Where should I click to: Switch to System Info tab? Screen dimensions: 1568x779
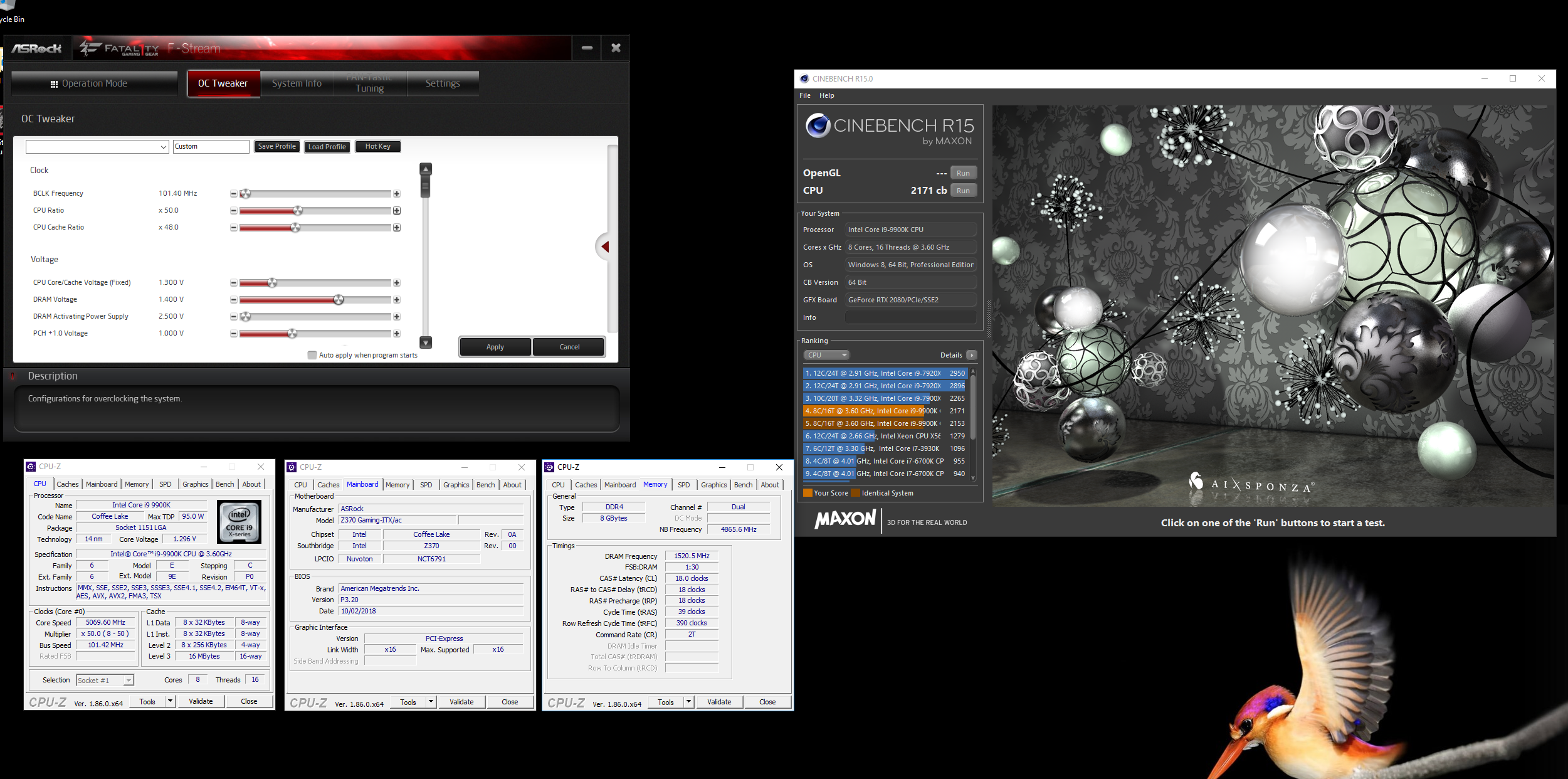point(297,83)
